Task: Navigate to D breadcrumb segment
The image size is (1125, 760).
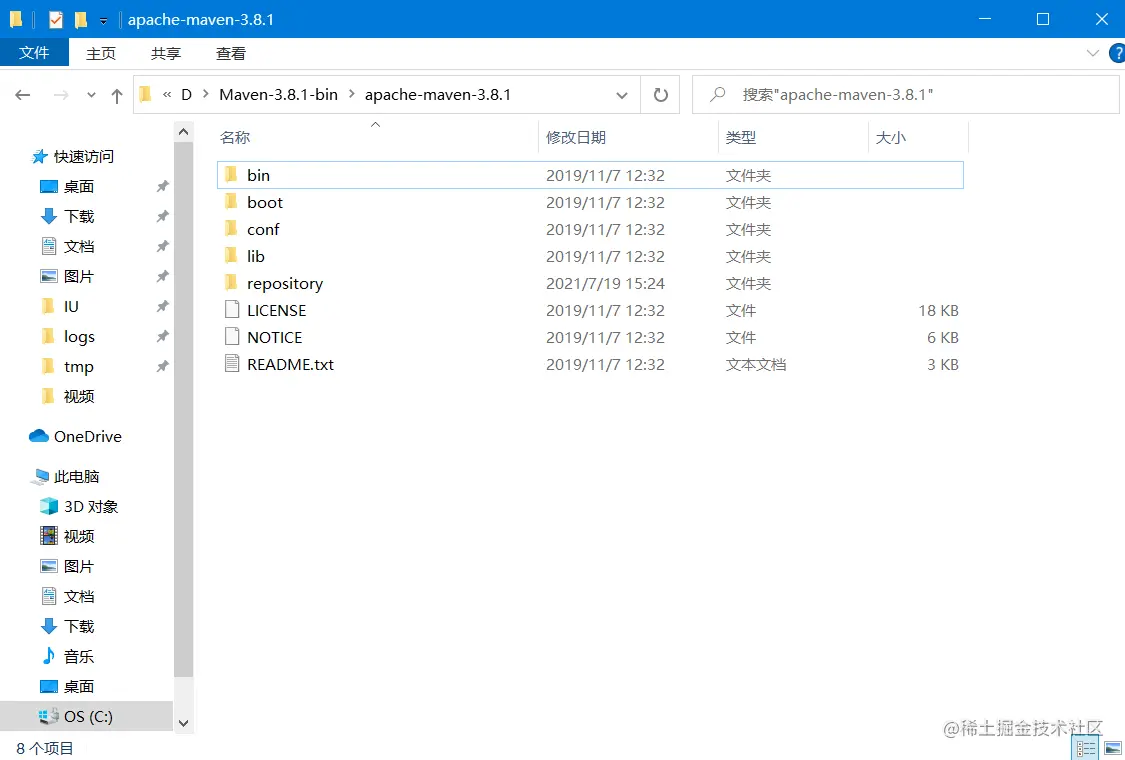Action: click(x=187, y=95)
